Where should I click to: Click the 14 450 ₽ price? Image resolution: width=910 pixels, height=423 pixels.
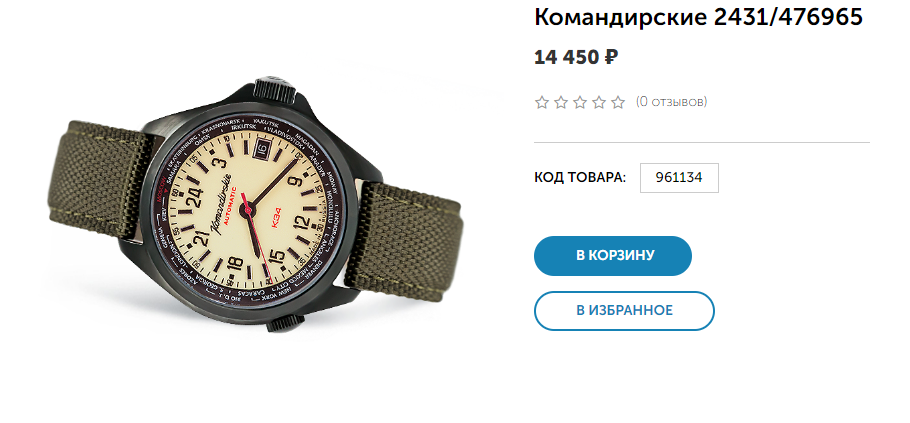(x=576, y=57)
